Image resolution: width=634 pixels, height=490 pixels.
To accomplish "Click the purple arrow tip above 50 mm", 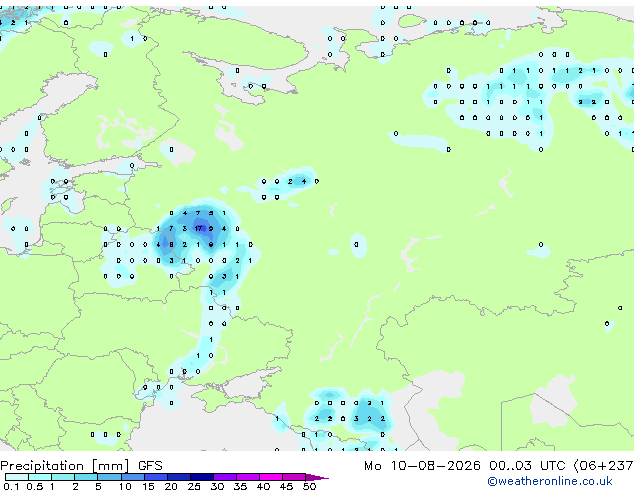I will click(317, 478).
